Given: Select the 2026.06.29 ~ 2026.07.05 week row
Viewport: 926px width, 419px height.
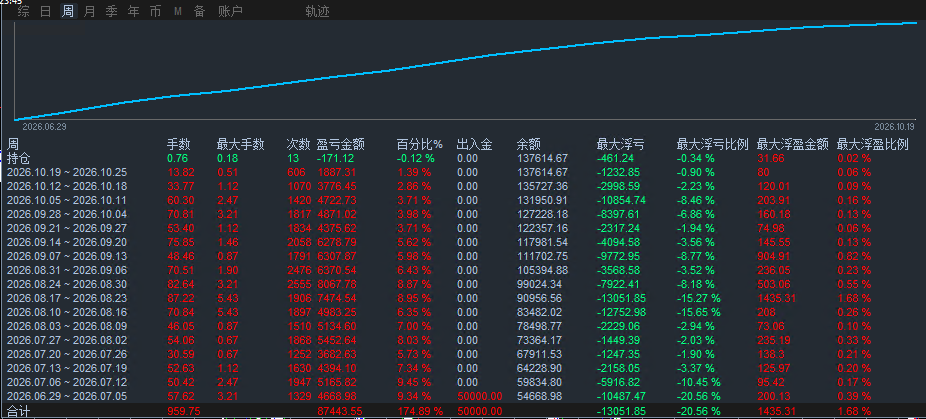Looking at the screenshot, I should click(463, 395).
